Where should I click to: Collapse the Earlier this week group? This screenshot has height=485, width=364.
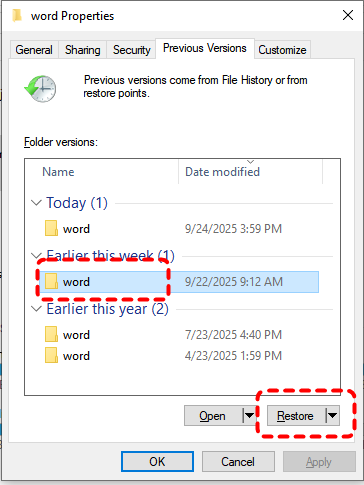35,255
